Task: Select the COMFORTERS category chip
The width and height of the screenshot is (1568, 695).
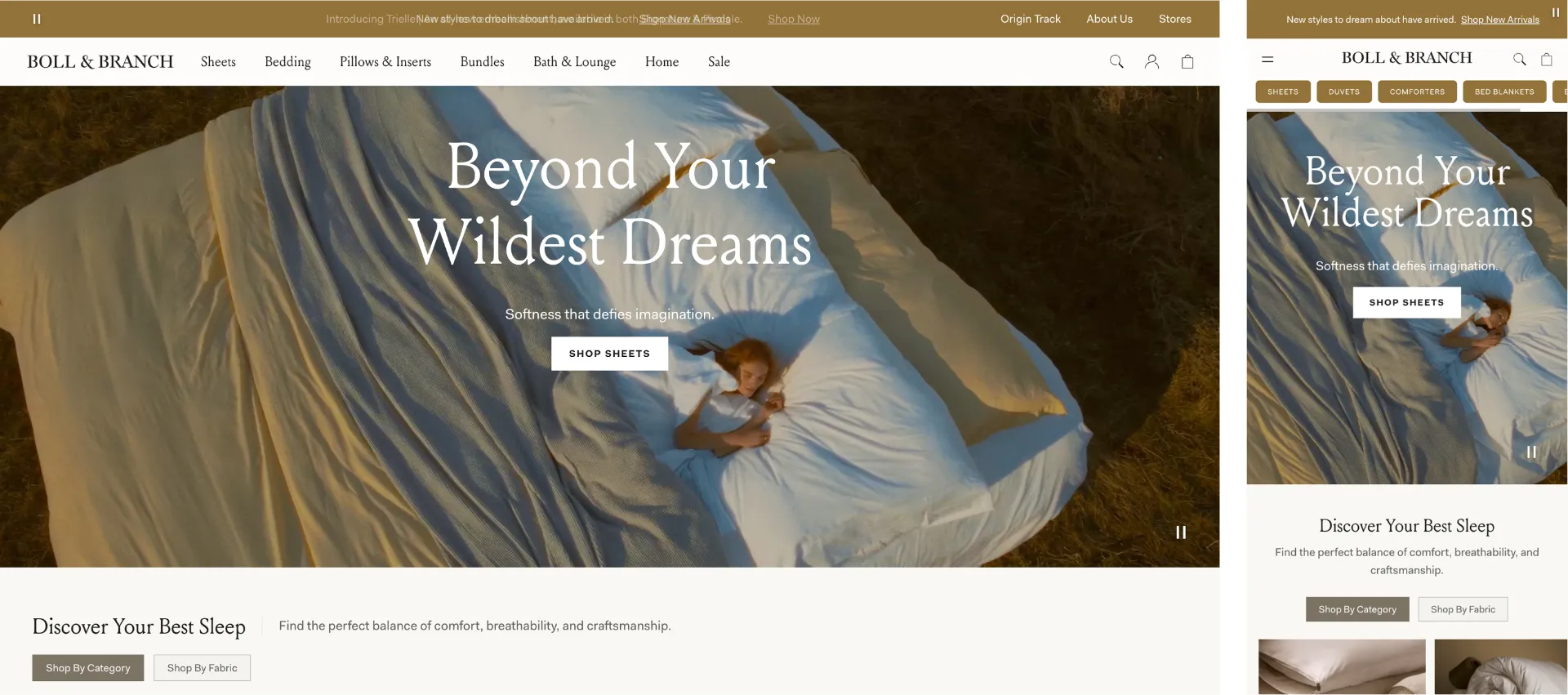Action: click(1417, 91)
